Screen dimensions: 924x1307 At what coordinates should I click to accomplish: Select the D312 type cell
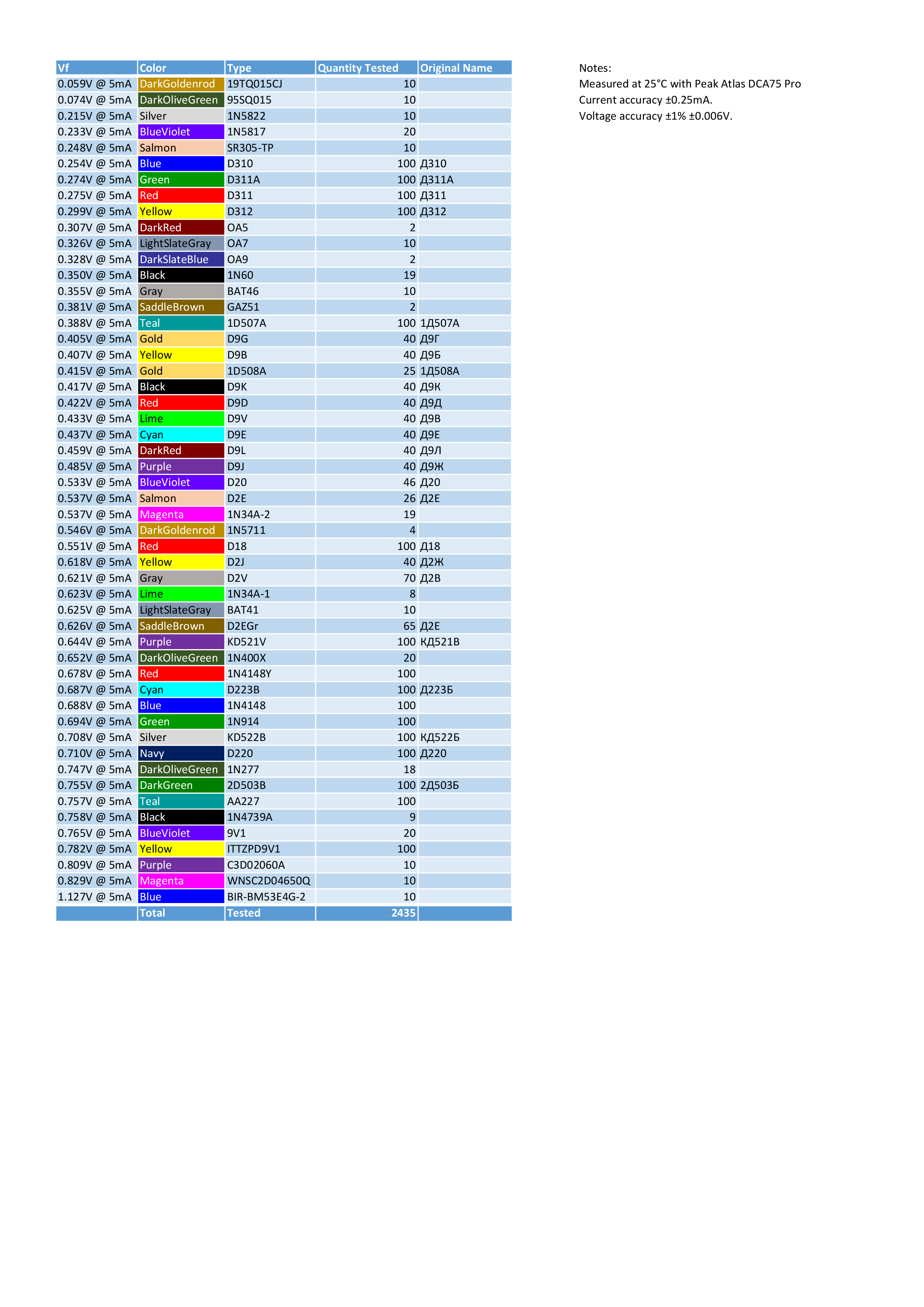270,211
